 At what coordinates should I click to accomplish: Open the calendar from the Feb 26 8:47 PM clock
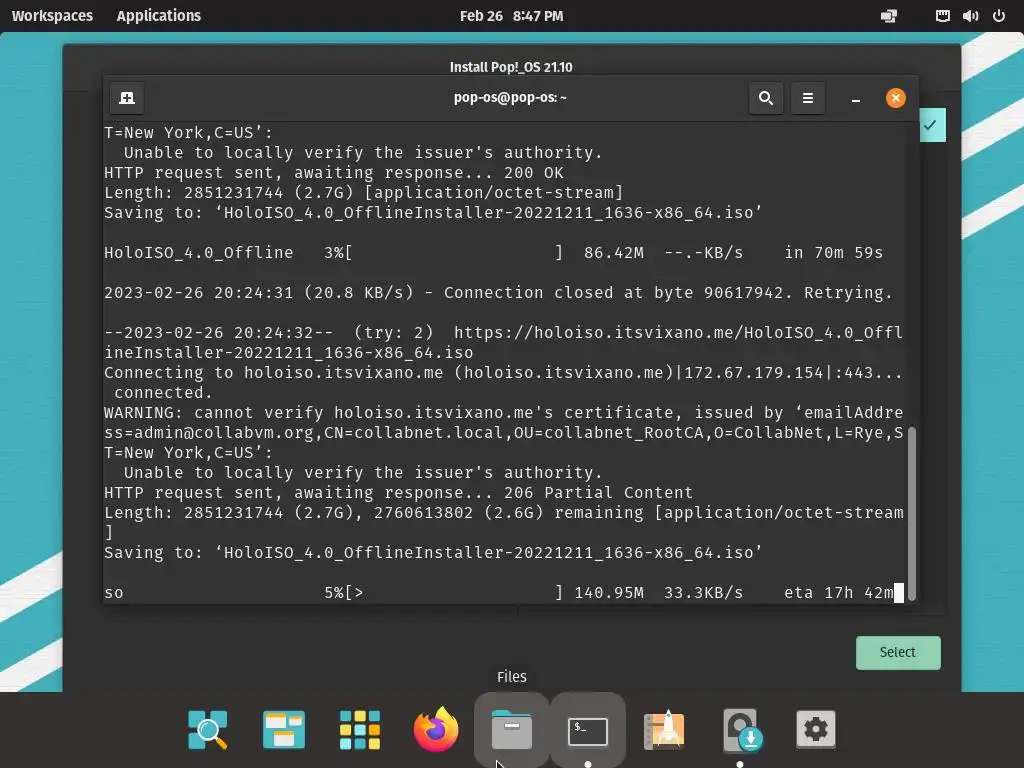click(x=511, y=16)
